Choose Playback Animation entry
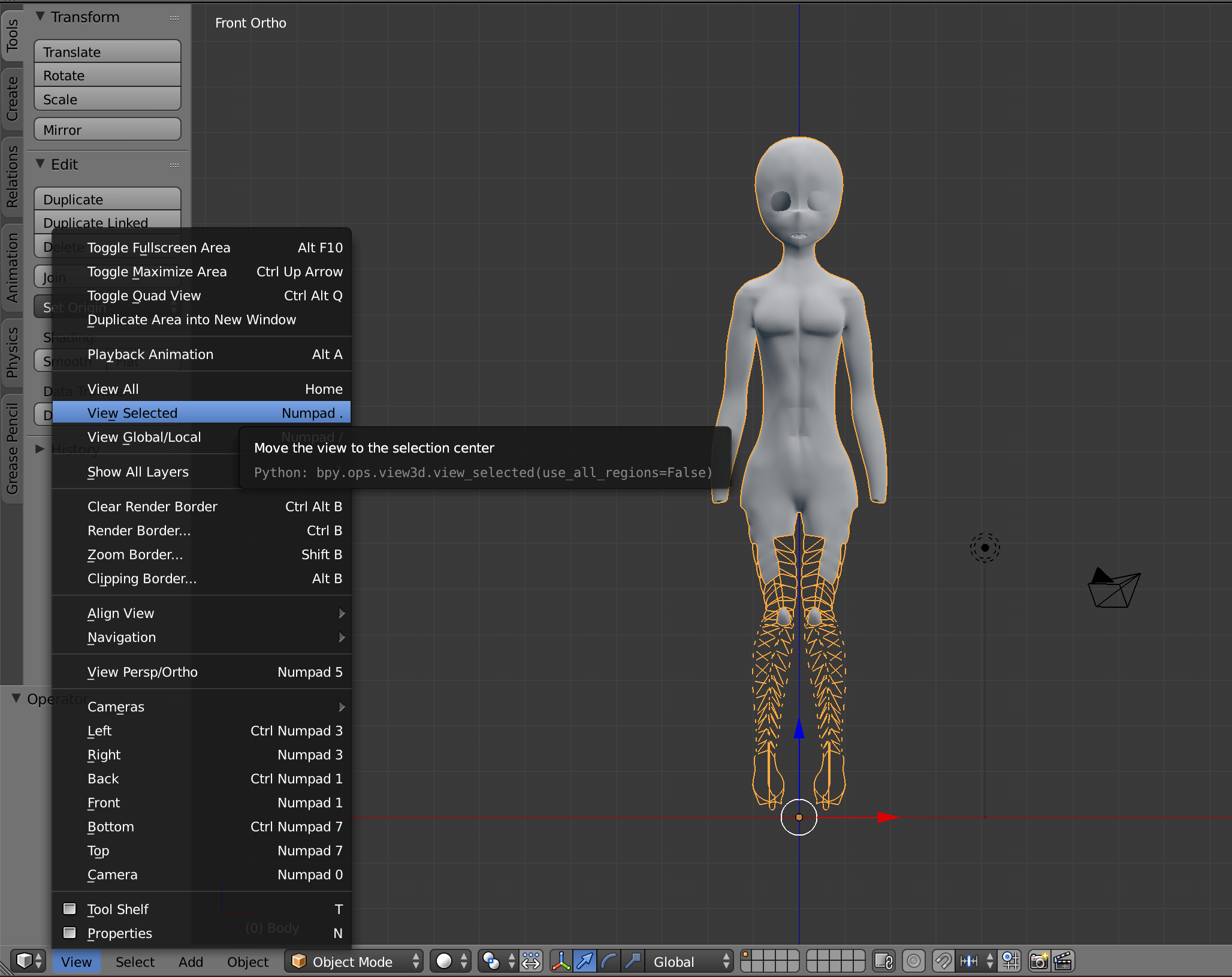The image size is (1232, 977). pyautogui.click(x=201, y=354)
